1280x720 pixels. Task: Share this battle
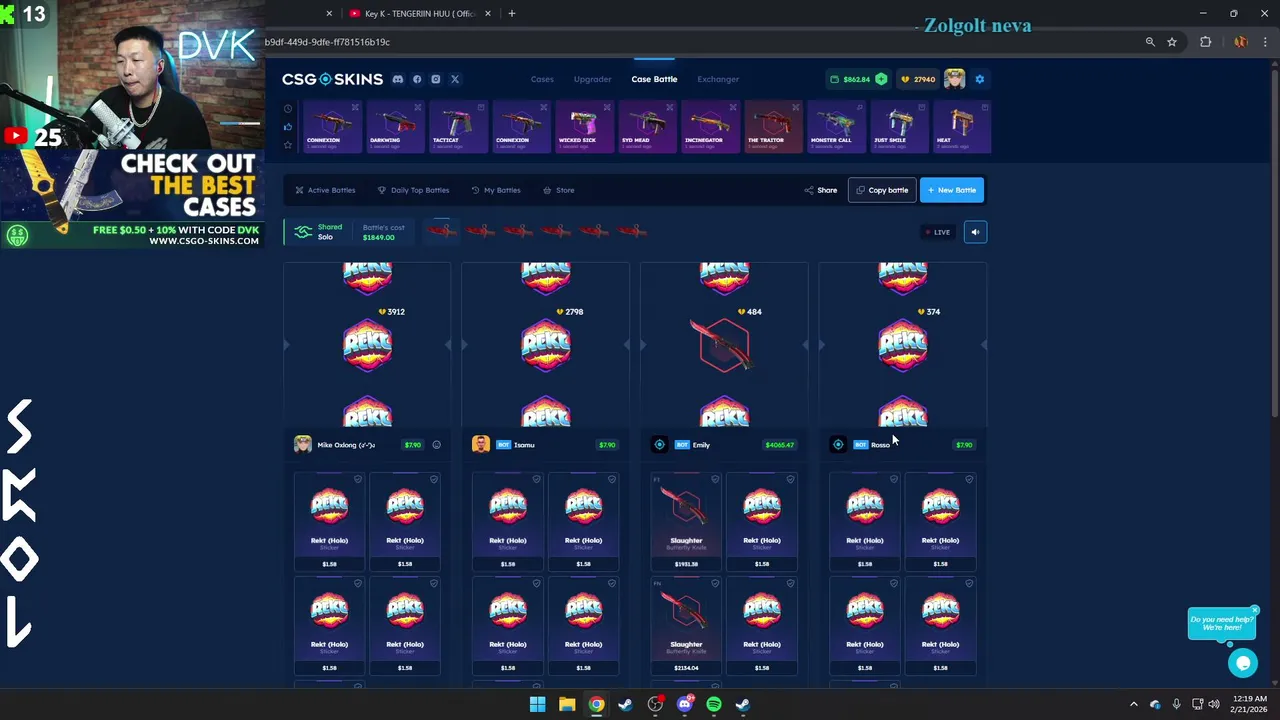(821, 190)
